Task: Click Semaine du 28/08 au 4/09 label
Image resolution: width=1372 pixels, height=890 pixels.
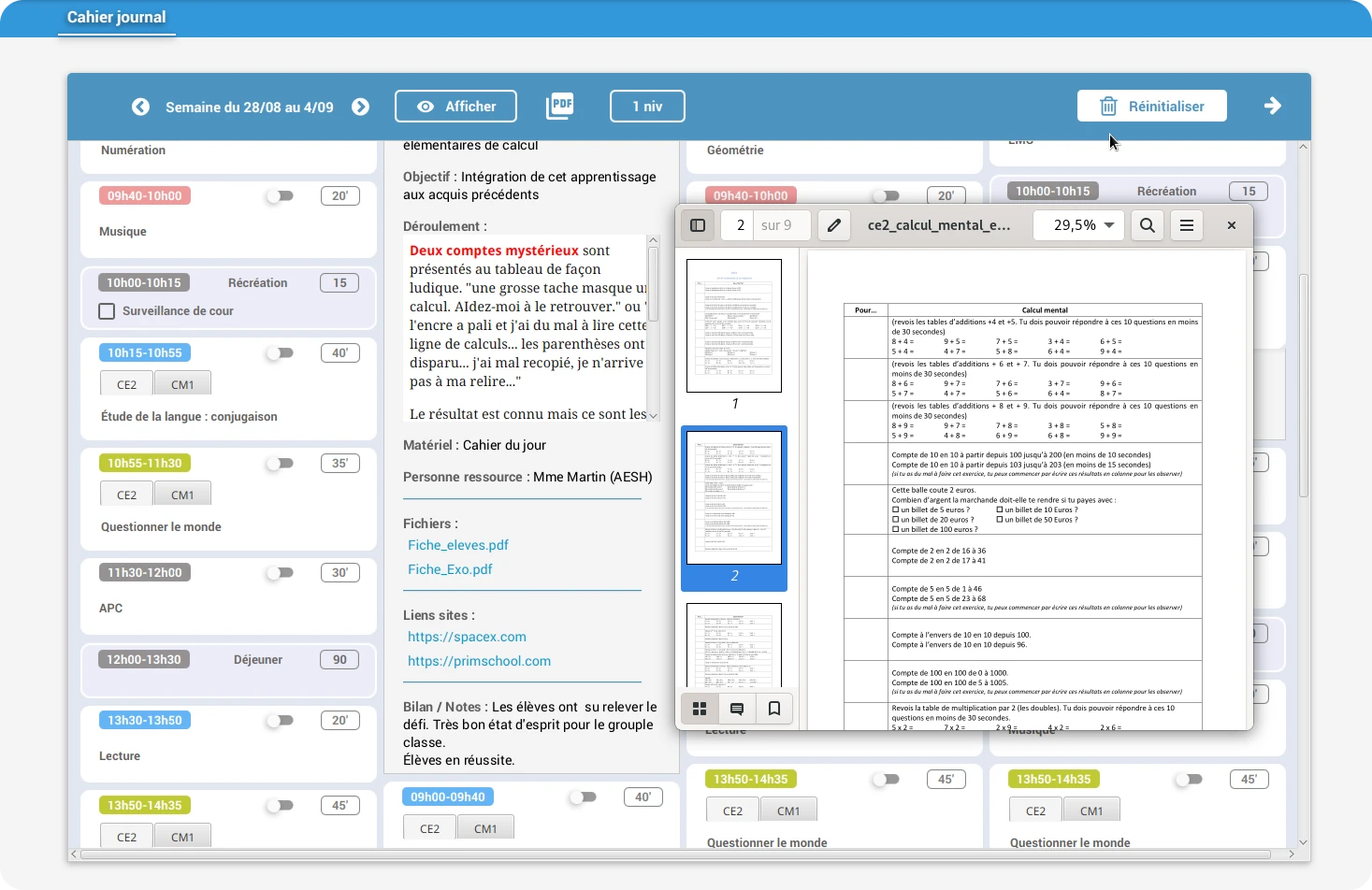Action: [250, 108]
